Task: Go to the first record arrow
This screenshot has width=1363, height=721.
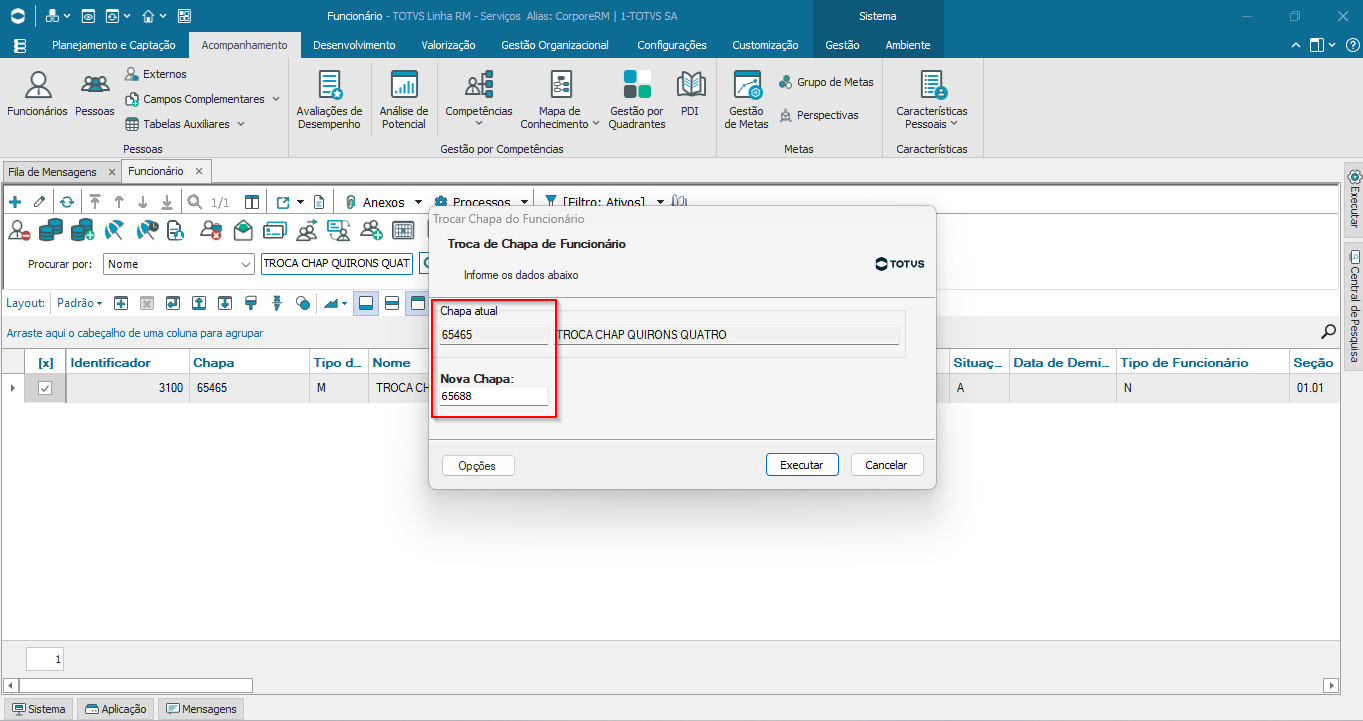Action: [x=95, y=202]
